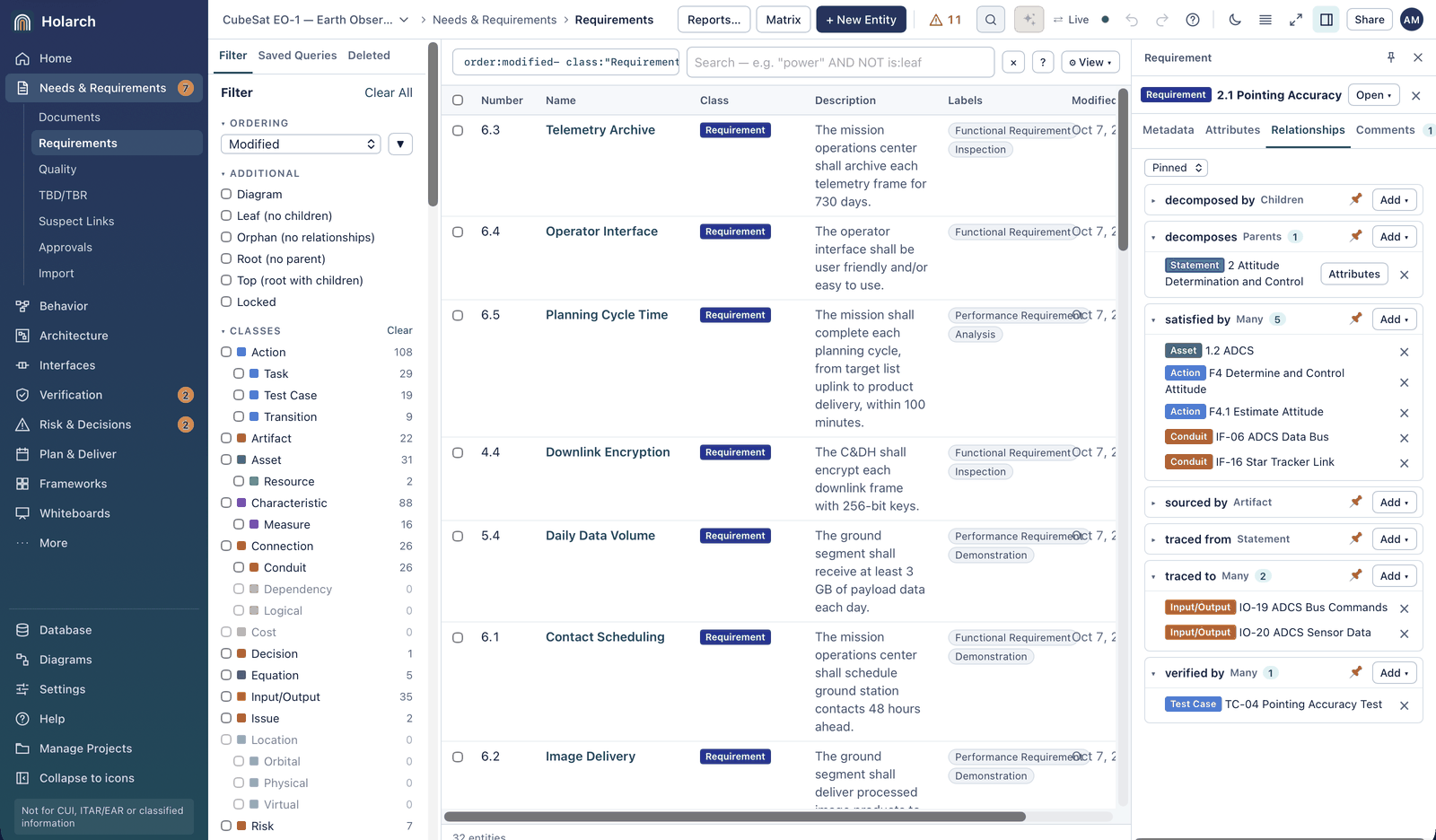Enter fullscreen with the expand arrows icon
Screen dimensions: 1436x840
(x=1296, y=20)
